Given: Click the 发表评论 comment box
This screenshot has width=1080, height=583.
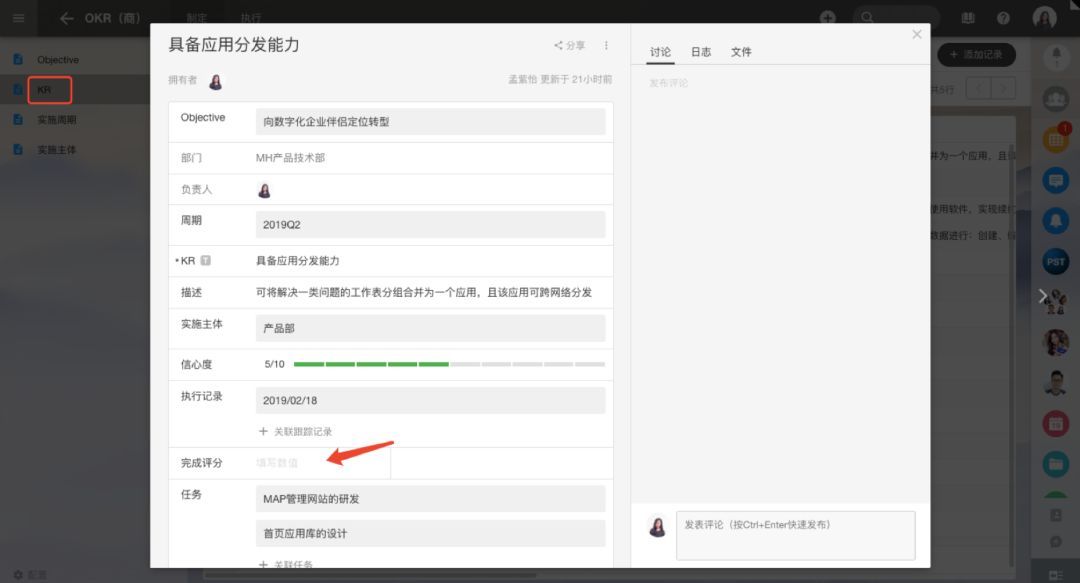Looking at the screenshot, I should [796, 535].
